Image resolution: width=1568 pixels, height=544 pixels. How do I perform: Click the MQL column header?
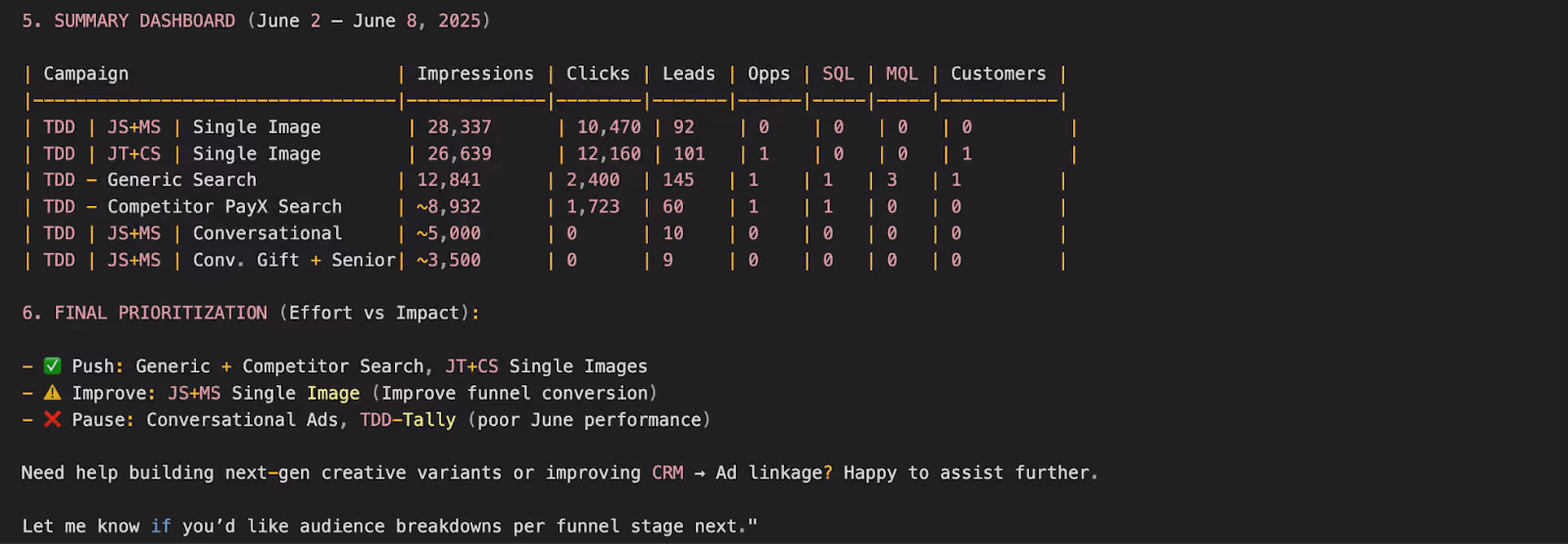pos(902,74)
